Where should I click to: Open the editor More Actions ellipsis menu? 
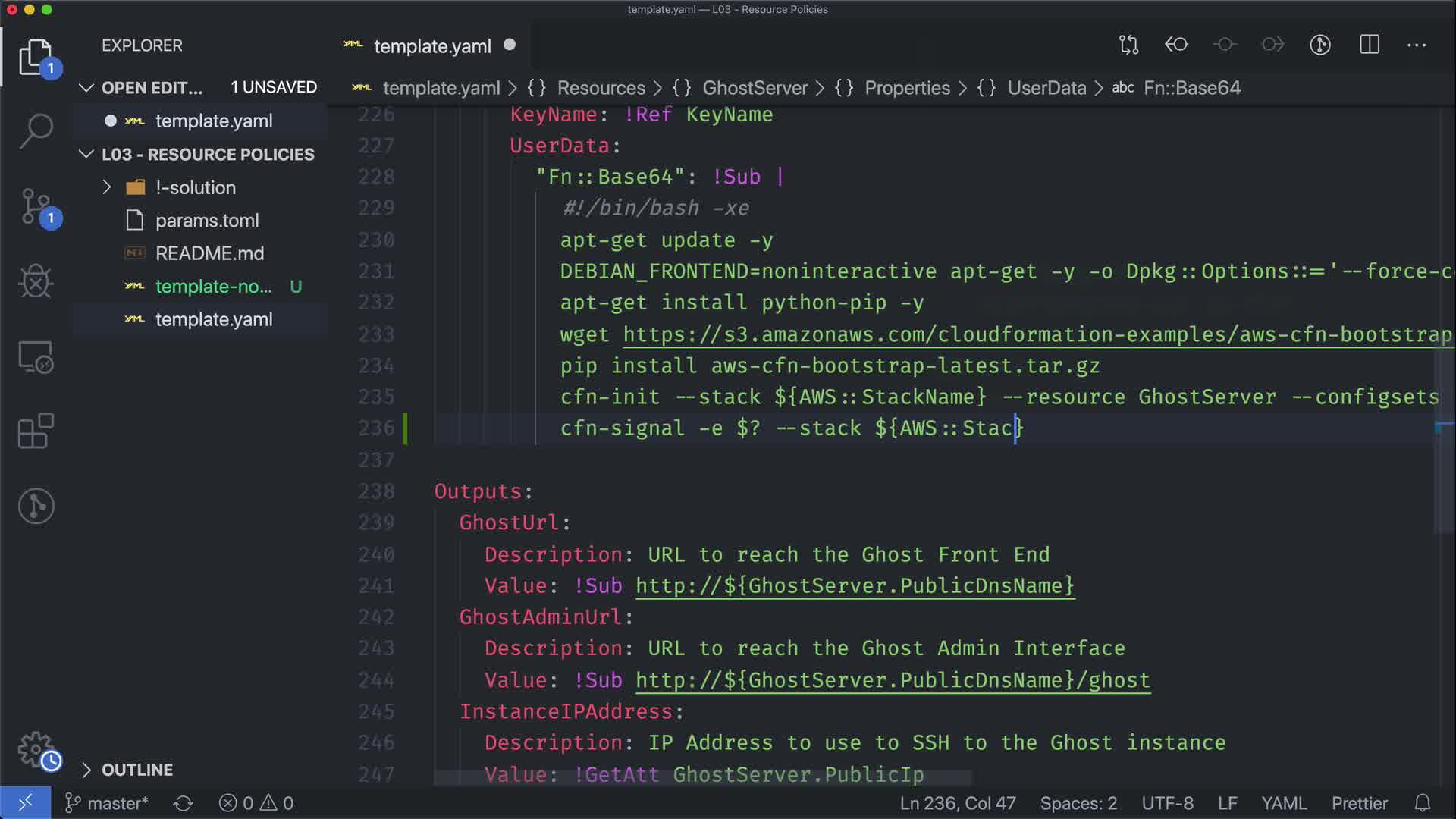pos(1416,45)
